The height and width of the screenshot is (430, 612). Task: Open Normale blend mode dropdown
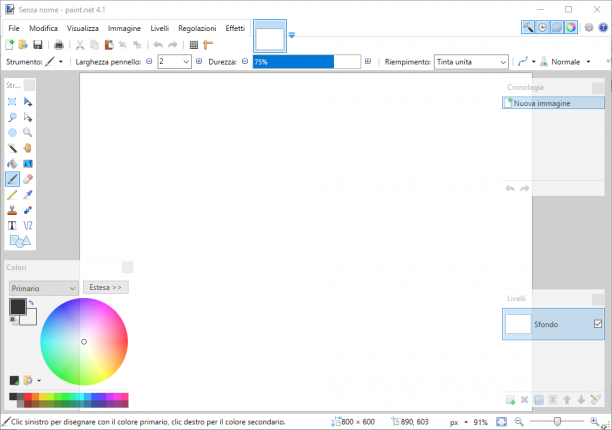point(571,62)
